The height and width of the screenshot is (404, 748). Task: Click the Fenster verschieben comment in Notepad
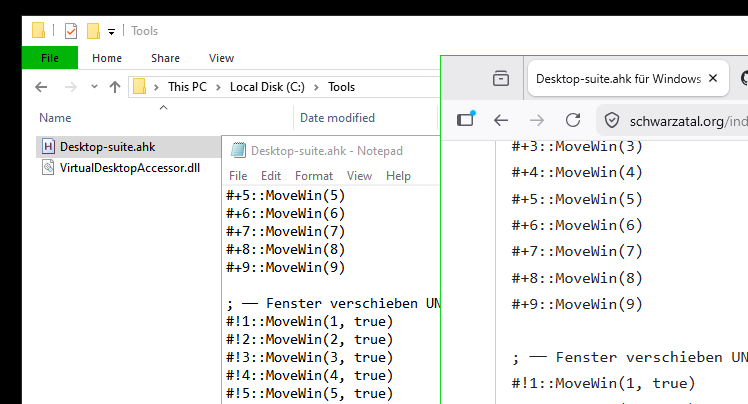coord(333,303)
